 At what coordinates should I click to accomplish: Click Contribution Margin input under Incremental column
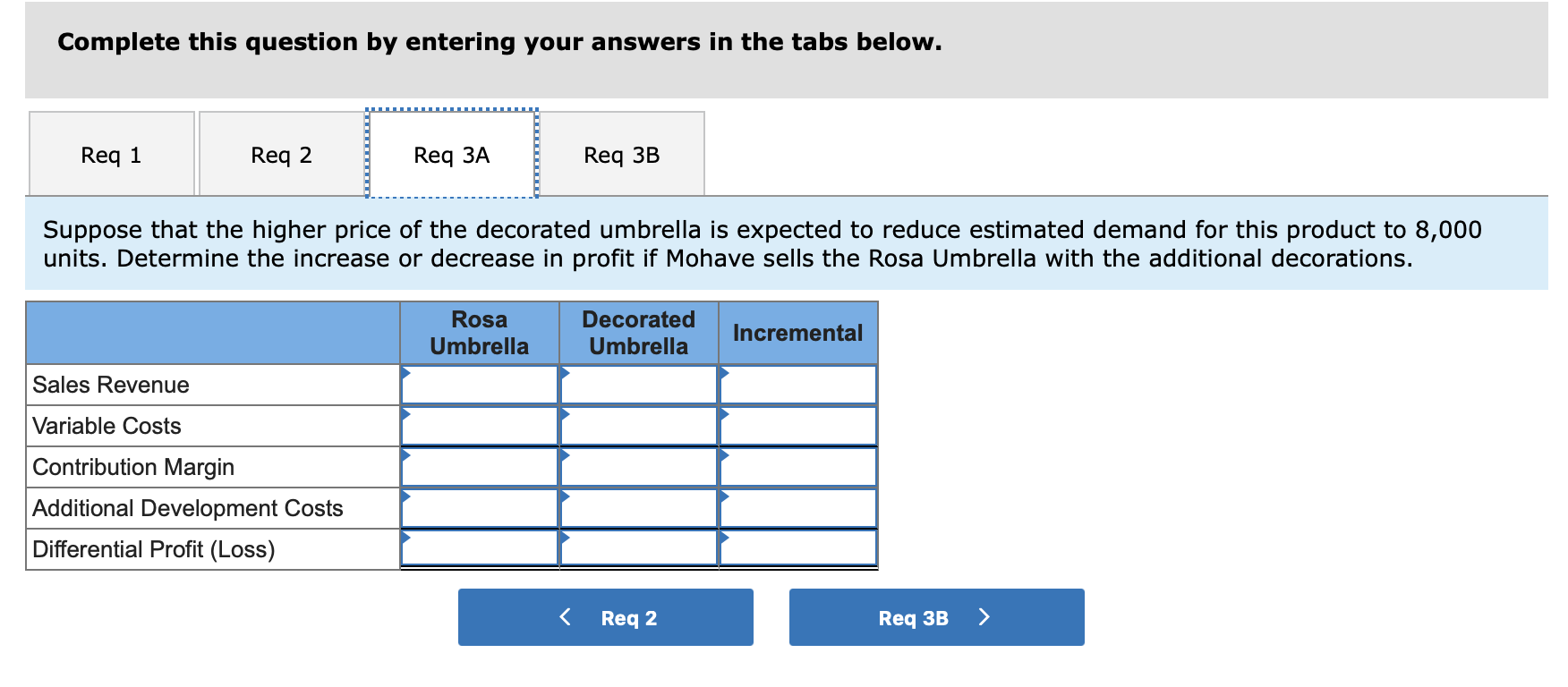797,467
